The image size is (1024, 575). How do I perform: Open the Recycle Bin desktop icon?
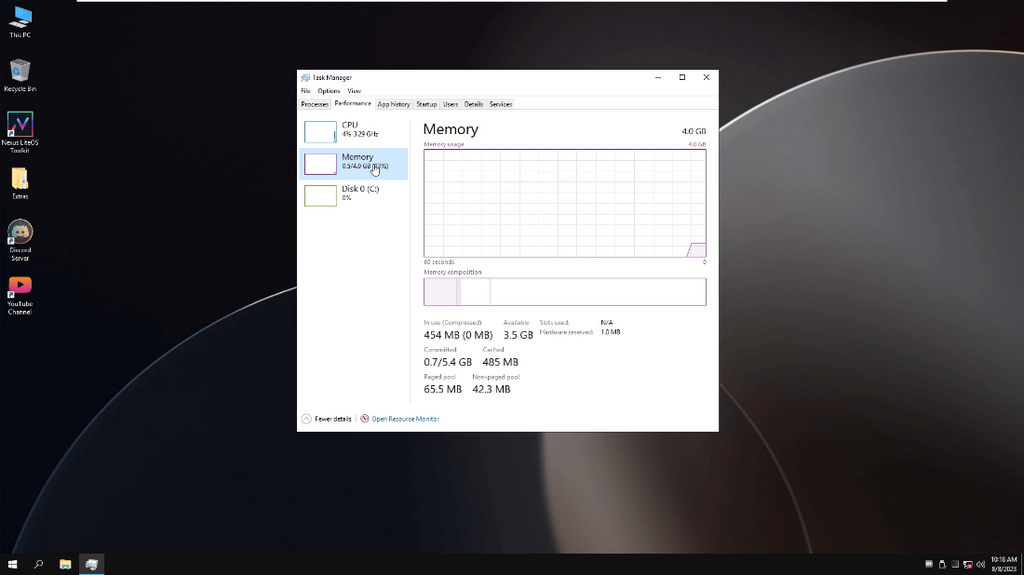(x=20, y=76)
